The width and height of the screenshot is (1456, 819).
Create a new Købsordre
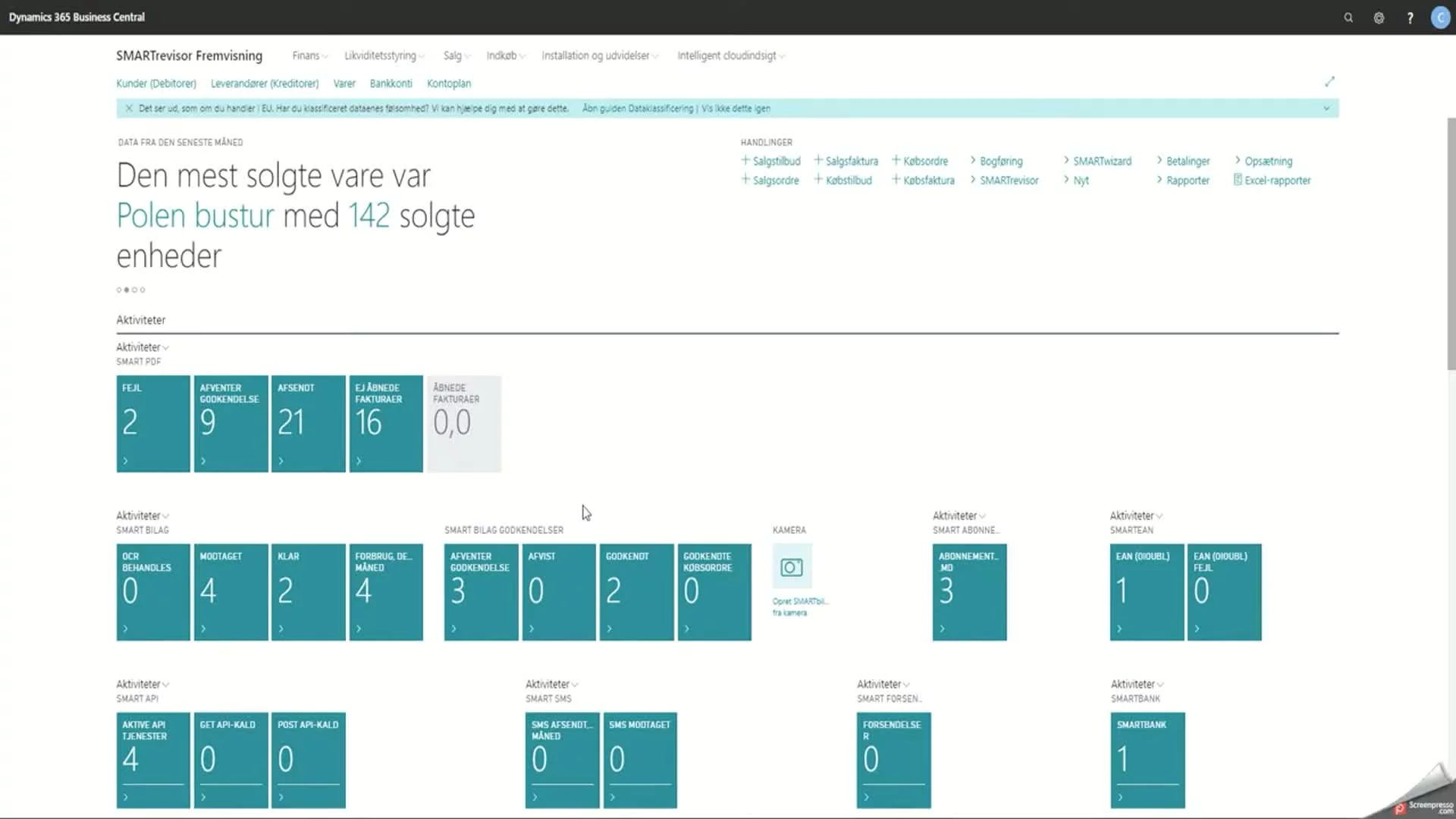920,161
